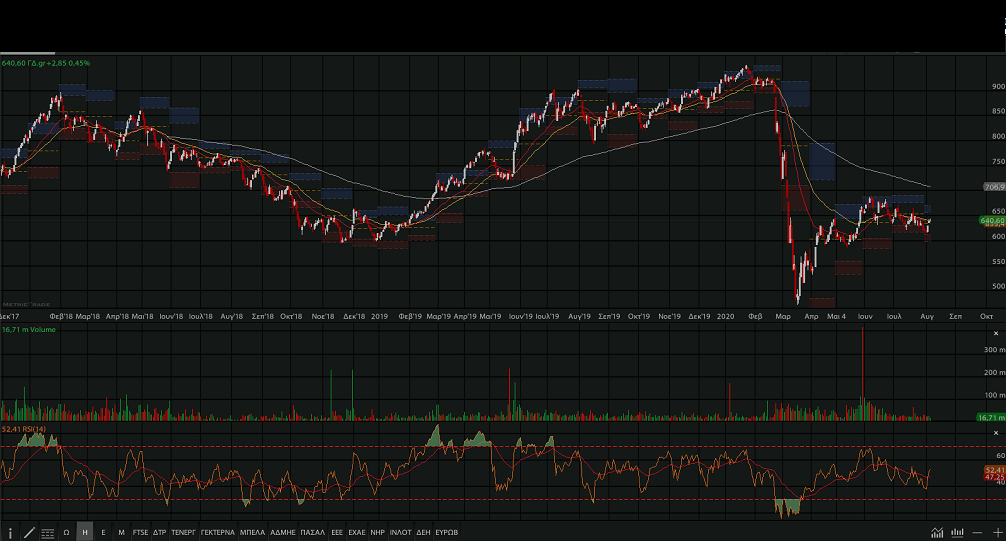Screen dimensions: 1006x541
Task: Click the 640,60 ΓΔ.gr symbol title
Action: point(46,63)
